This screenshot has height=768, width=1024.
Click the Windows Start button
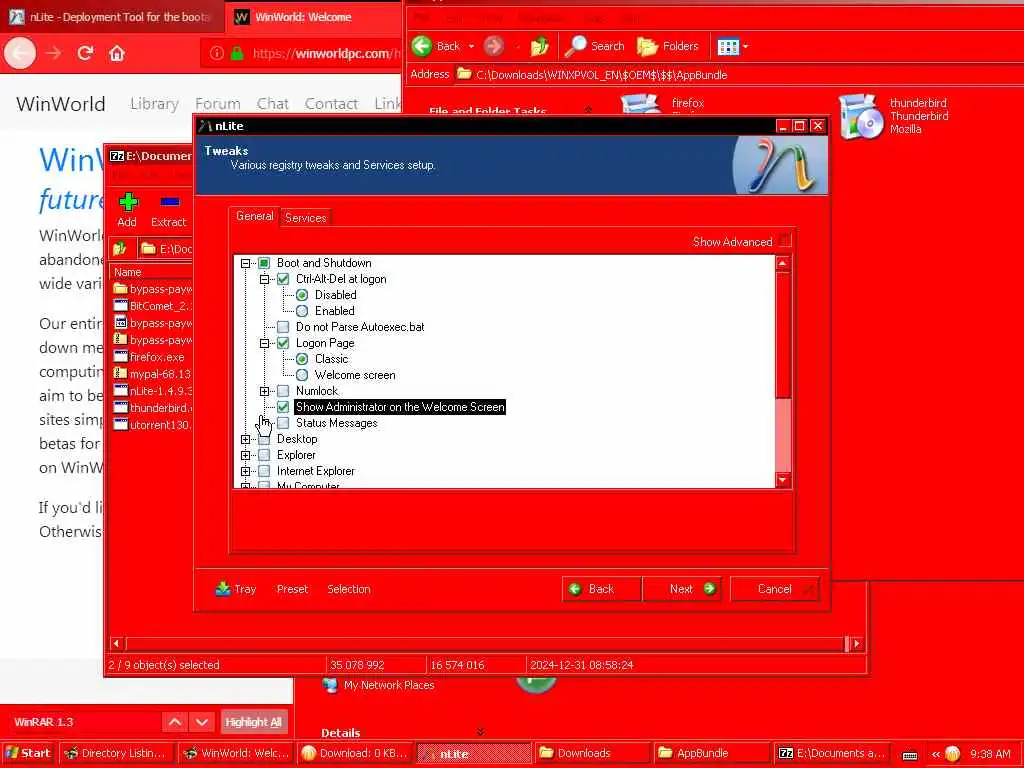pos(28,753)
